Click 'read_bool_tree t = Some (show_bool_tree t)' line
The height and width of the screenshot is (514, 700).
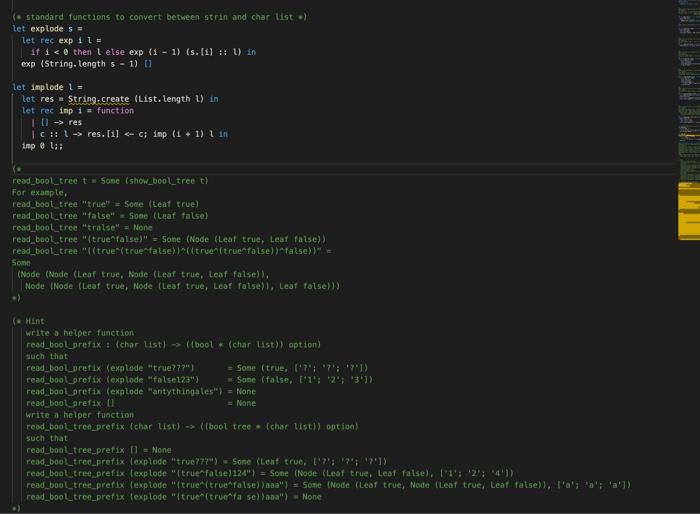tap(110, 181)
